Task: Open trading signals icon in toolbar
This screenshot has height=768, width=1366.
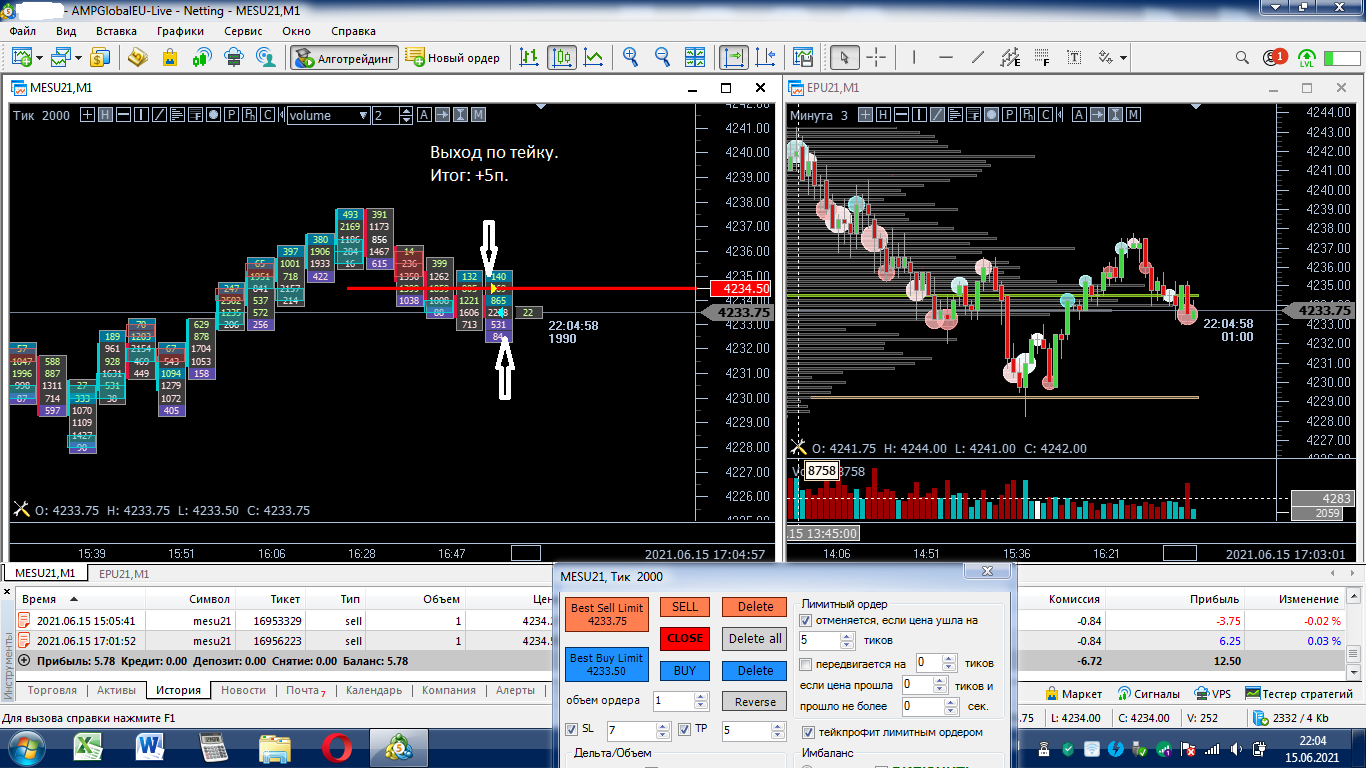Action: coord(201,57)
